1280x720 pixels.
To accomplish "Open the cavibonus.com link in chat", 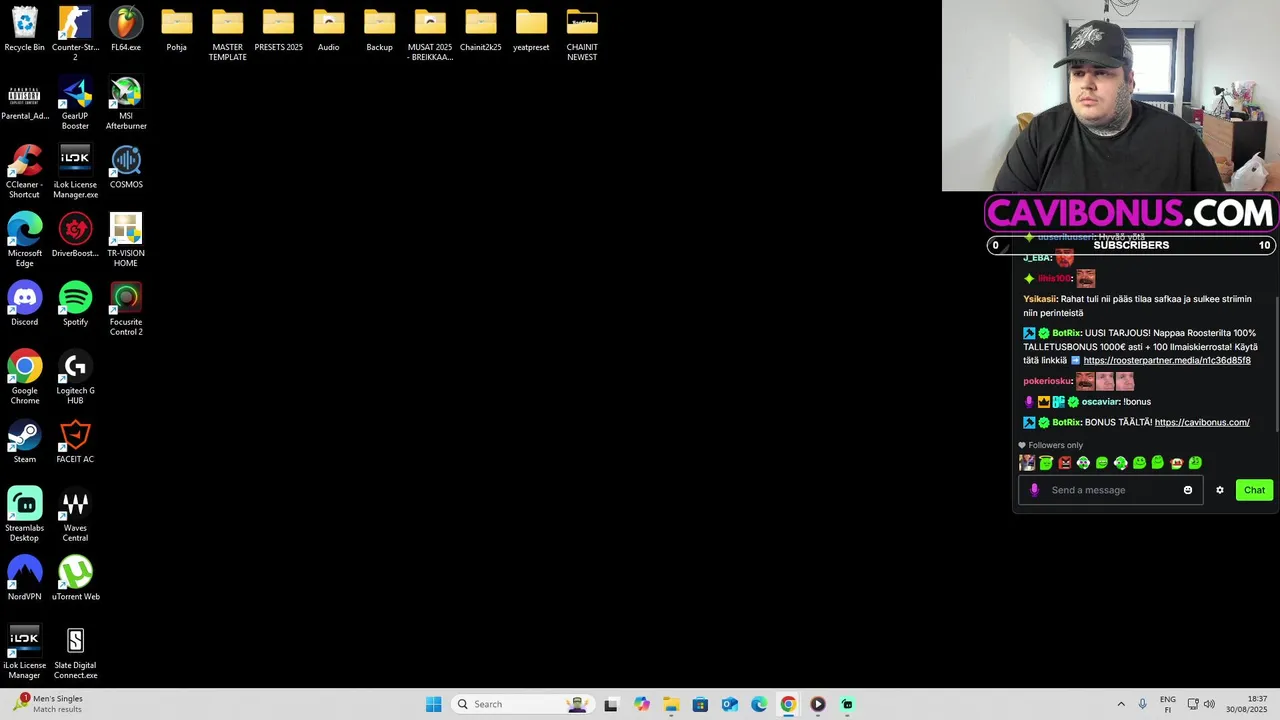I will tap(1202, 422).
